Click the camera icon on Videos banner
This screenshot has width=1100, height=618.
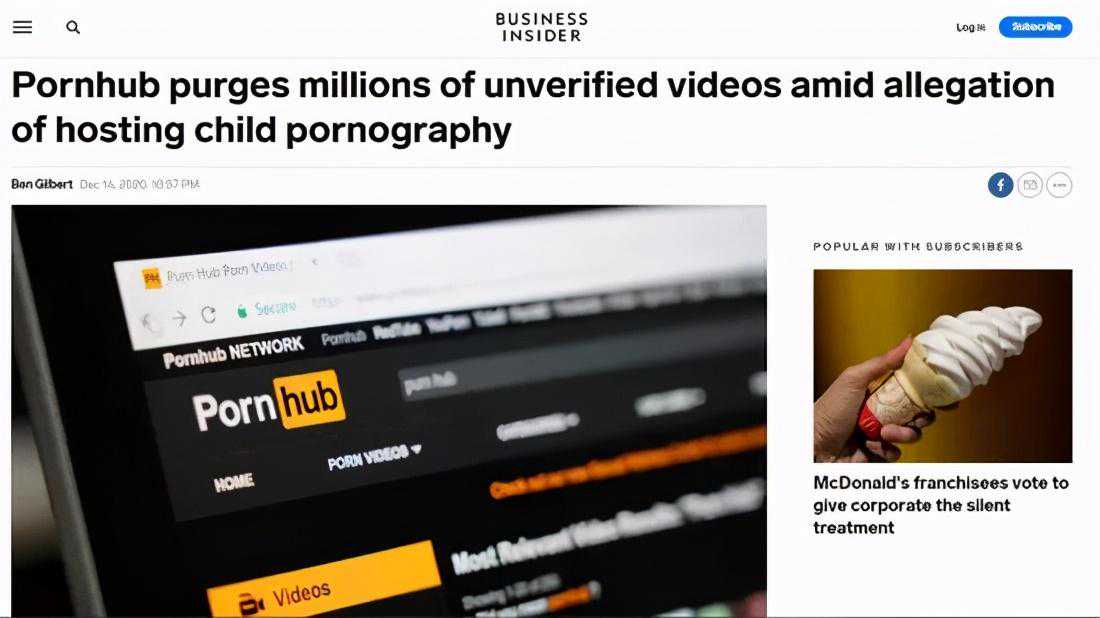click(x=250, y=604)
